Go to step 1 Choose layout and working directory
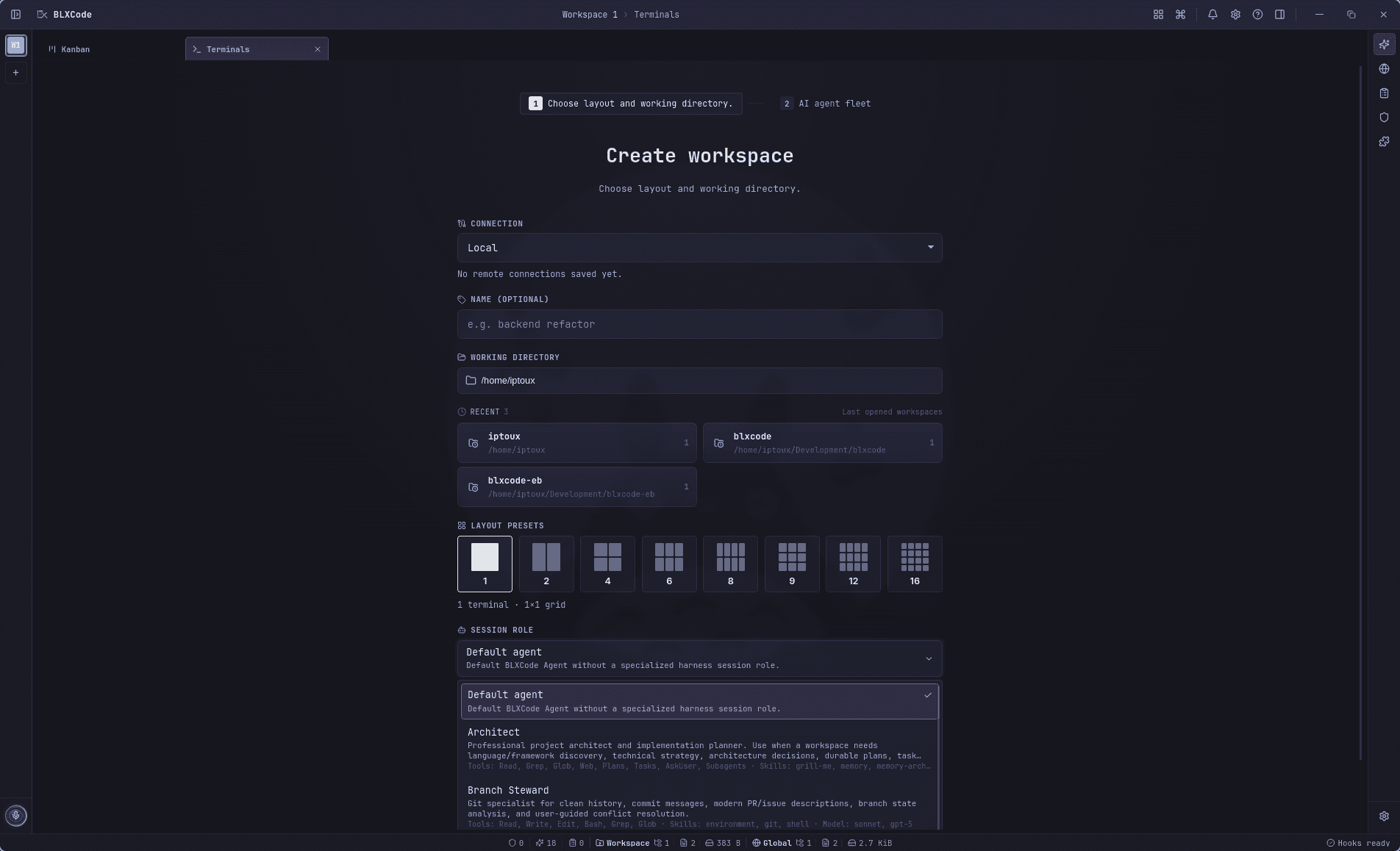 [631, 104]
